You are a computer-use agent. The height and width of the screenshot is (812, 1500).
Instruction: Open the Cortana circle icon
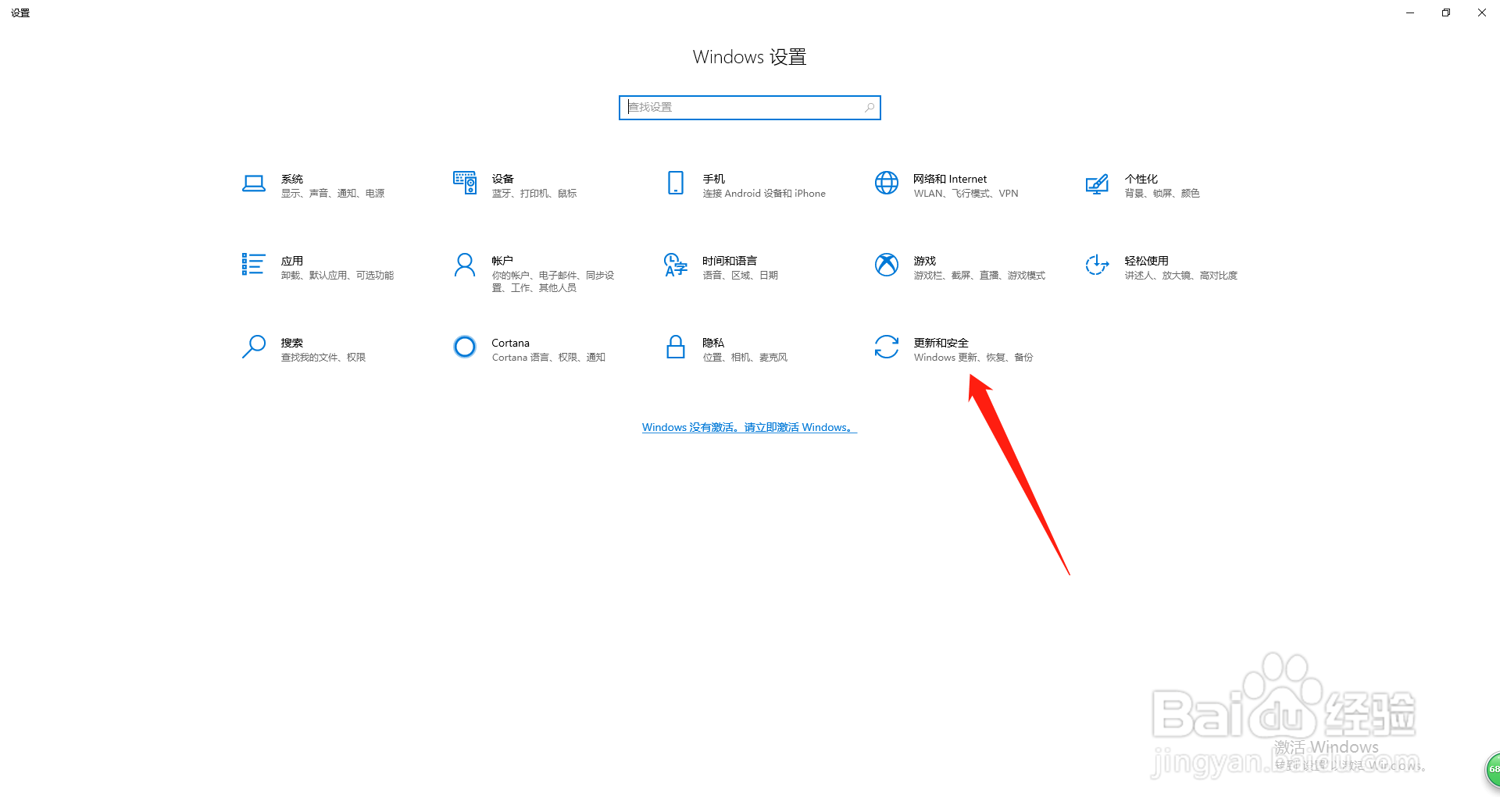[x=465, y=347]
